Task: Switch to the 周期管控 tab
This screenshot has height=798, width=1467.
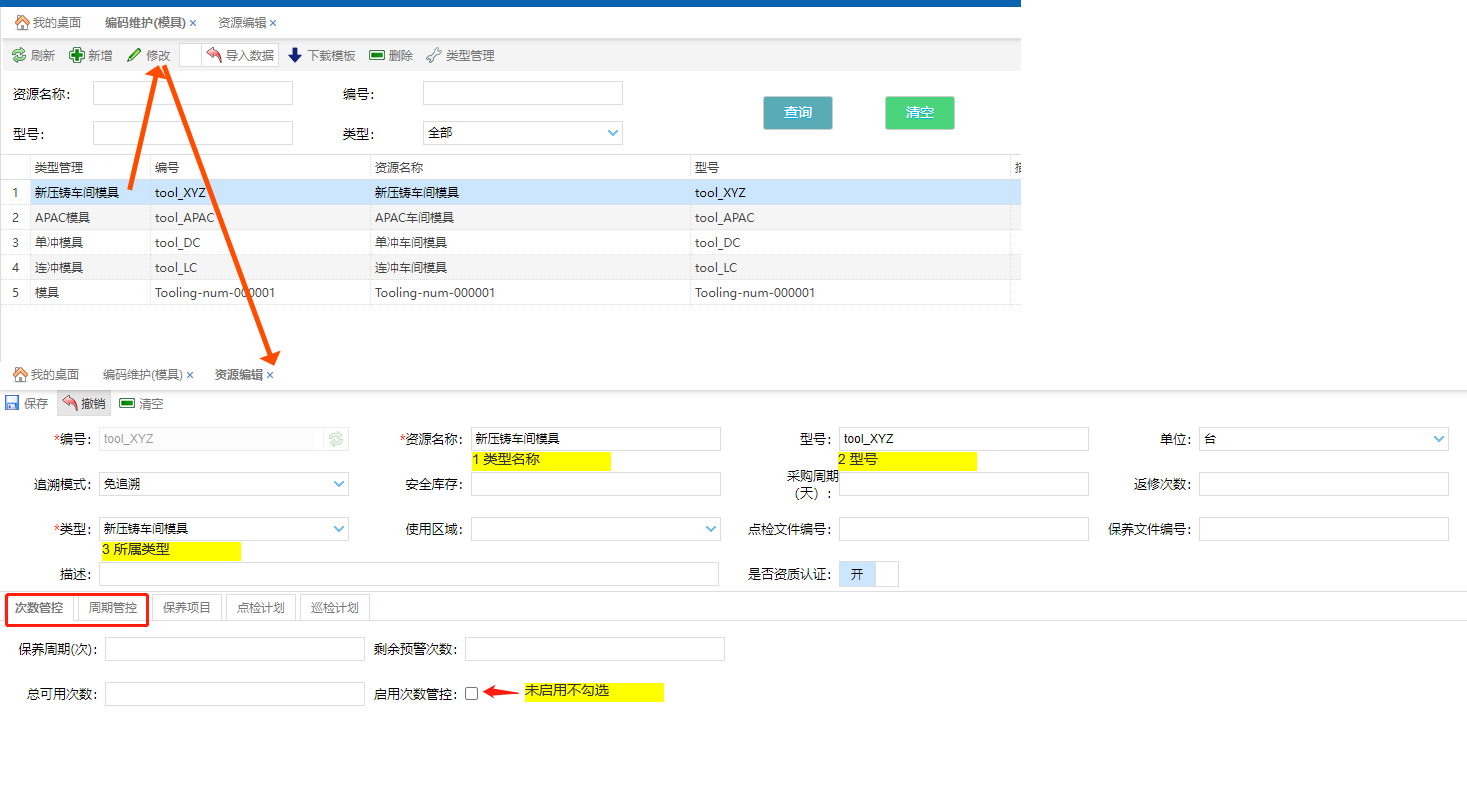Action: click(113, 608)
